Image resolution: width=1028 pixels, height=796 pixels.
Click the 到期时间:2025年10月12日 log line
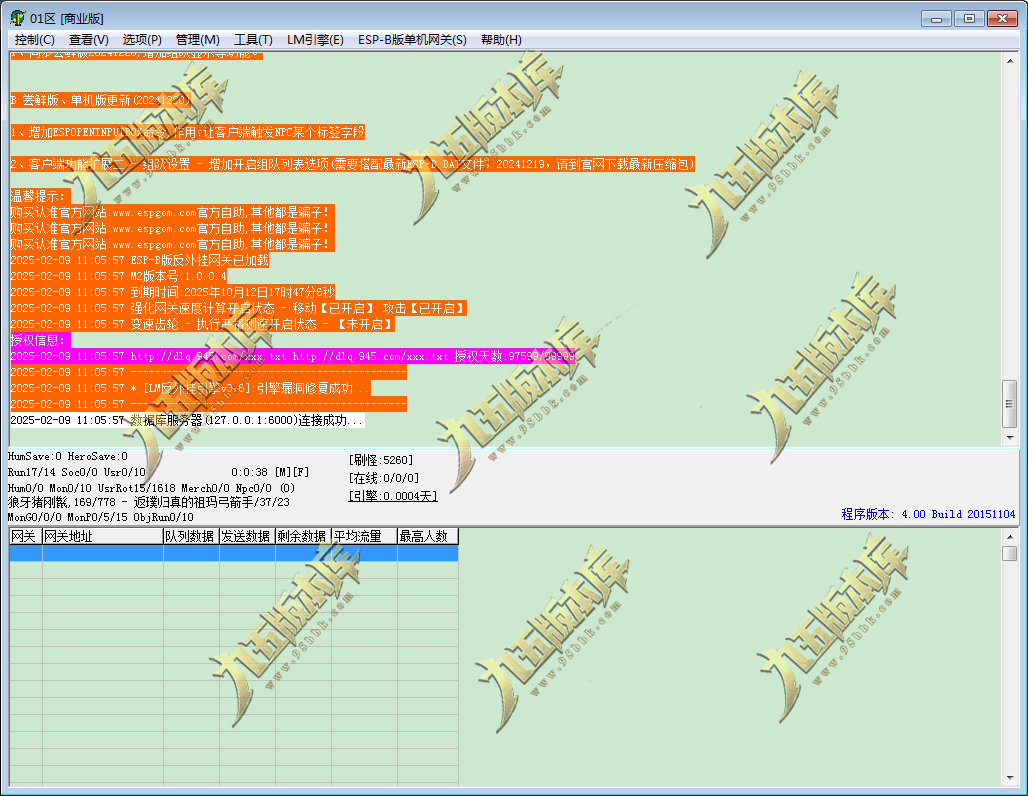172,292
